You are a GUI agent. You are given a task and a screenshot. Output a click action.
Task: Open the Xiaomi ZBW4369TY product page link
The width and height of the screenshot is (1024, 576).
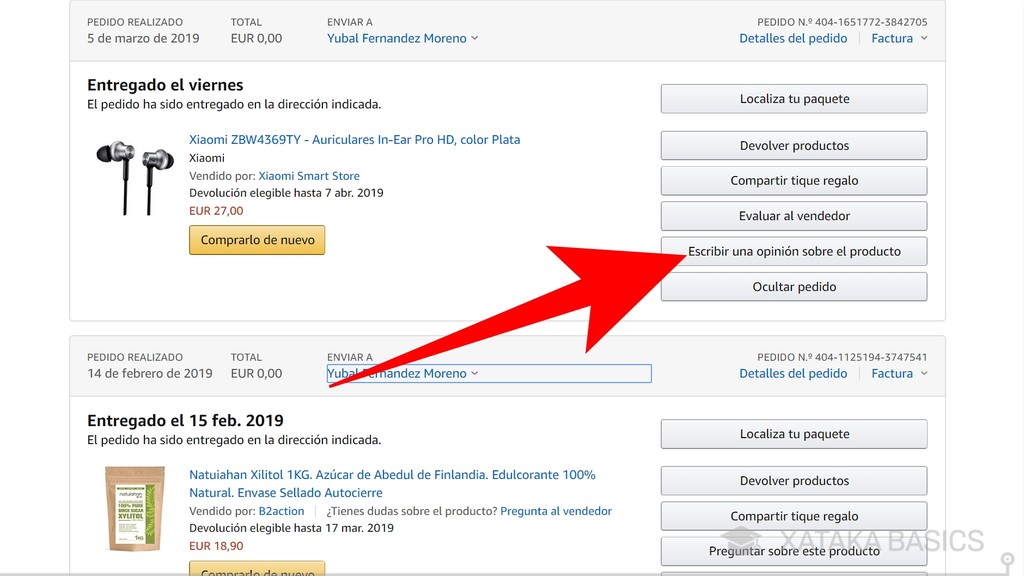355,139
